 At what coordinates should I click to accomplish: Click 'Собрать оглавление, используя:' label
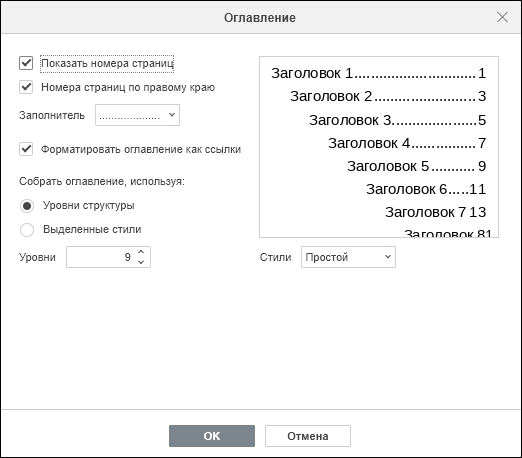click(x=102, y=181)
